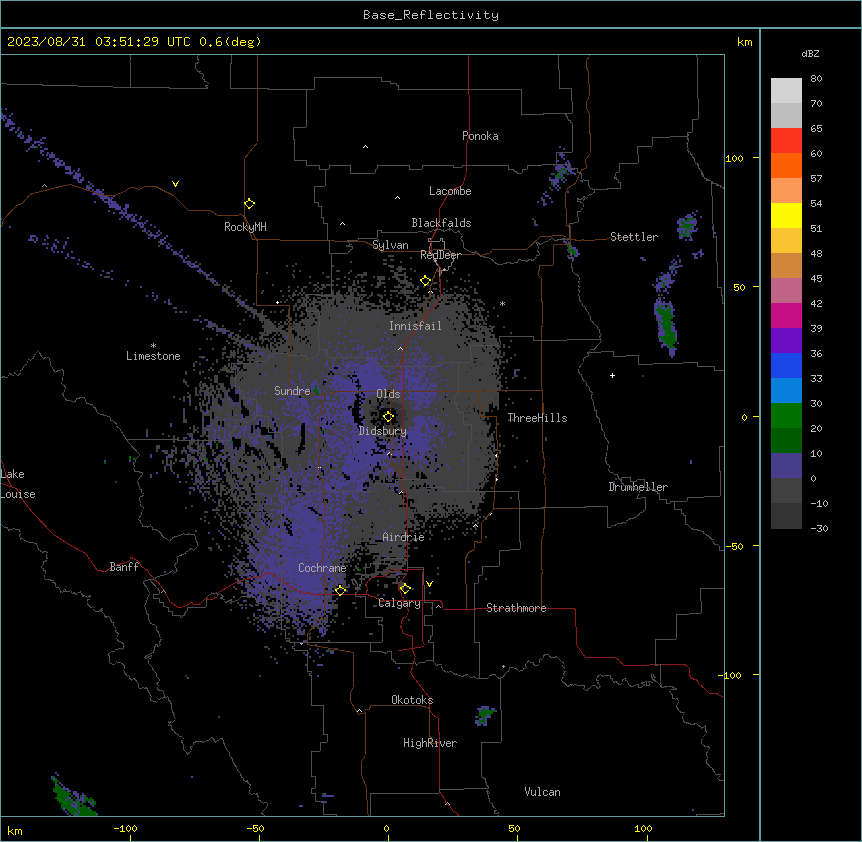Click the -100 km tick on right axis
The height and width of the screenshot is (842, 862).
click(731, 675)
